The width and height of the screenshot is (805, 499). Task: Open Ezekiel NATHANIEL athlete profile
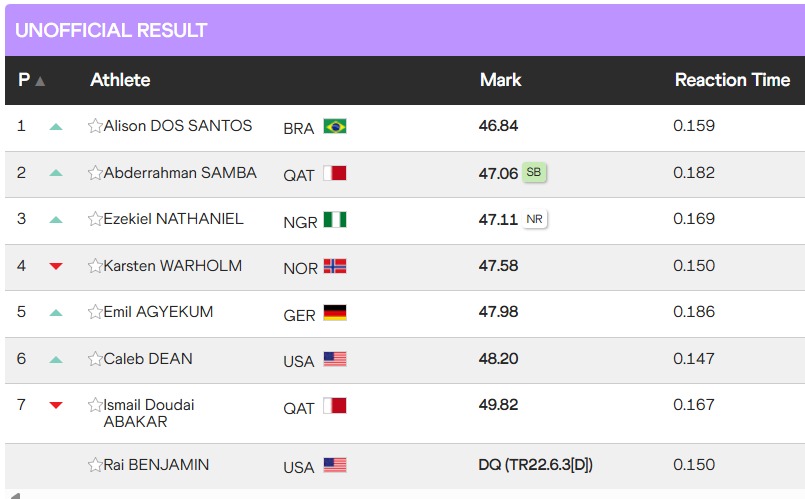173,219
